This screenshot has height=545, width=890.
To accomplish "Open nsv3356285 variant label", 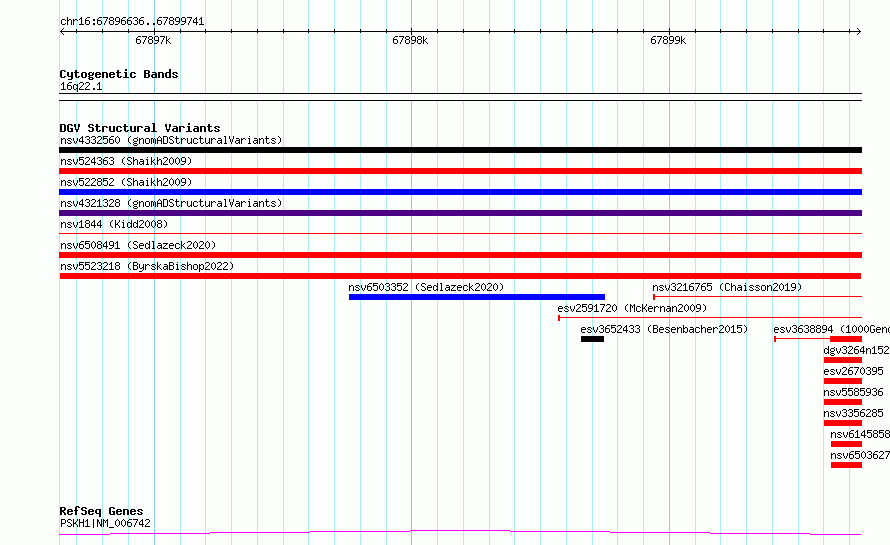I will [854, 413].
